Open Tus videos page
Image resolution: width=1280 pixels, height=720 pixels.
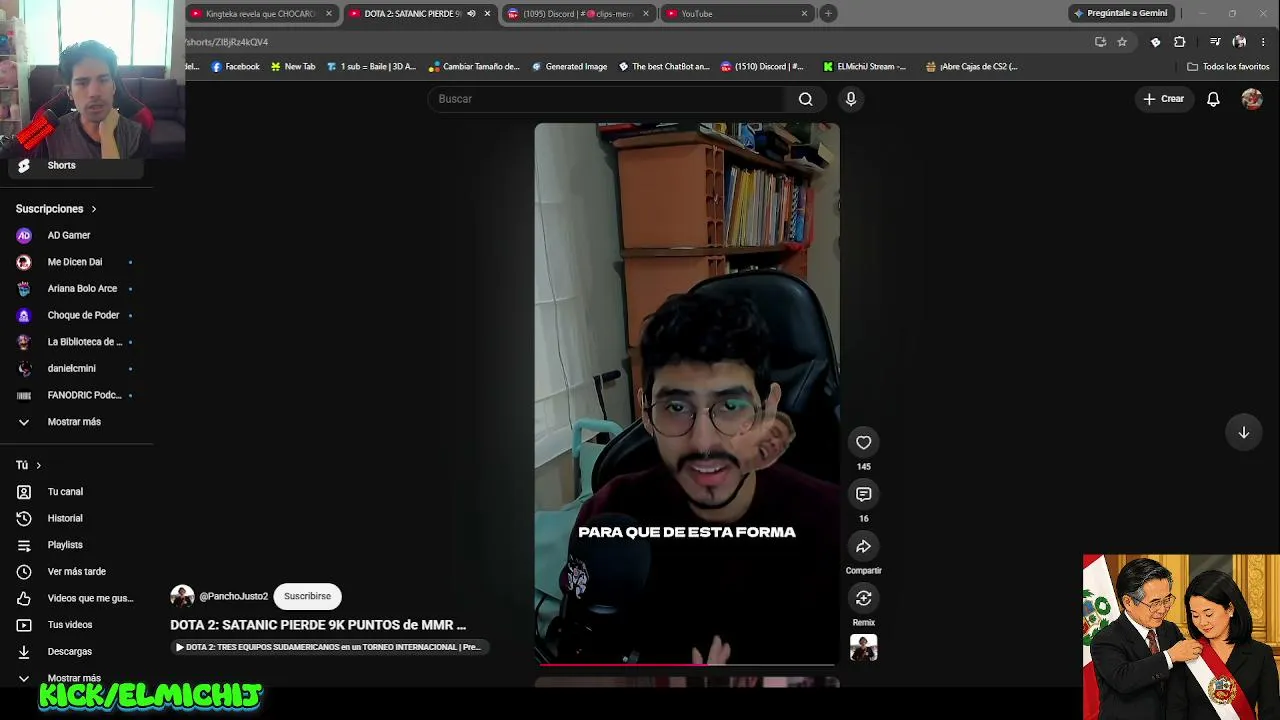click(x=77, y=625)
